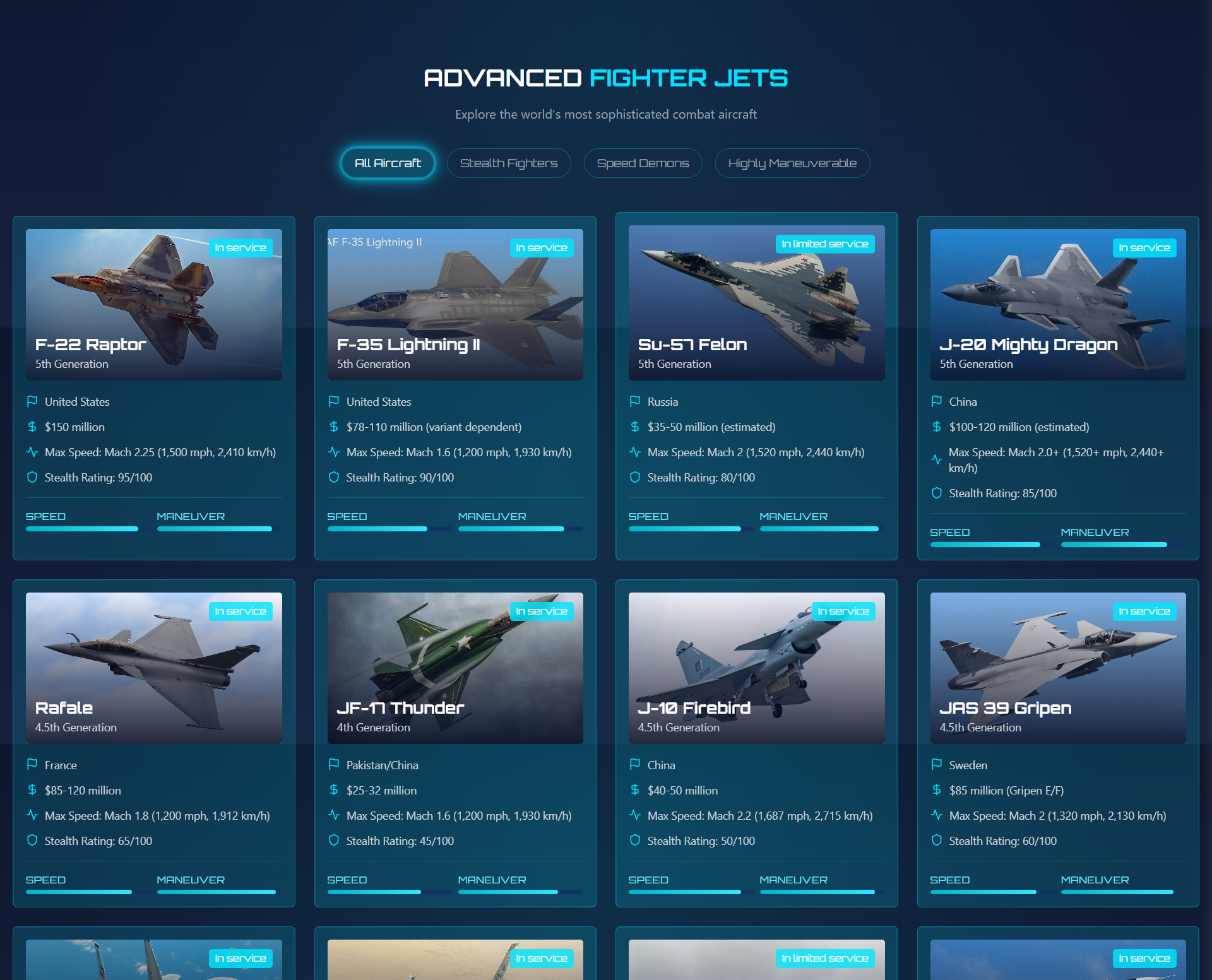
Task: Click the '4th Generation' label under JF-17 Thunder
Action: [x=373, y=728]
